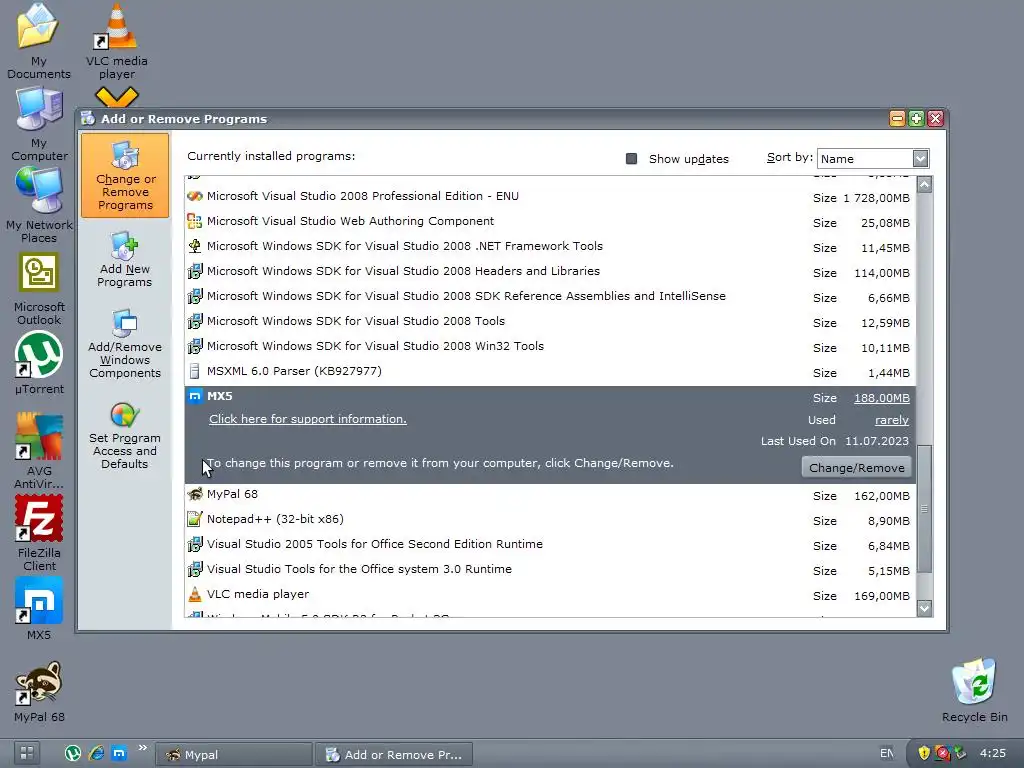Click the EN language indicator

(886, 753)
